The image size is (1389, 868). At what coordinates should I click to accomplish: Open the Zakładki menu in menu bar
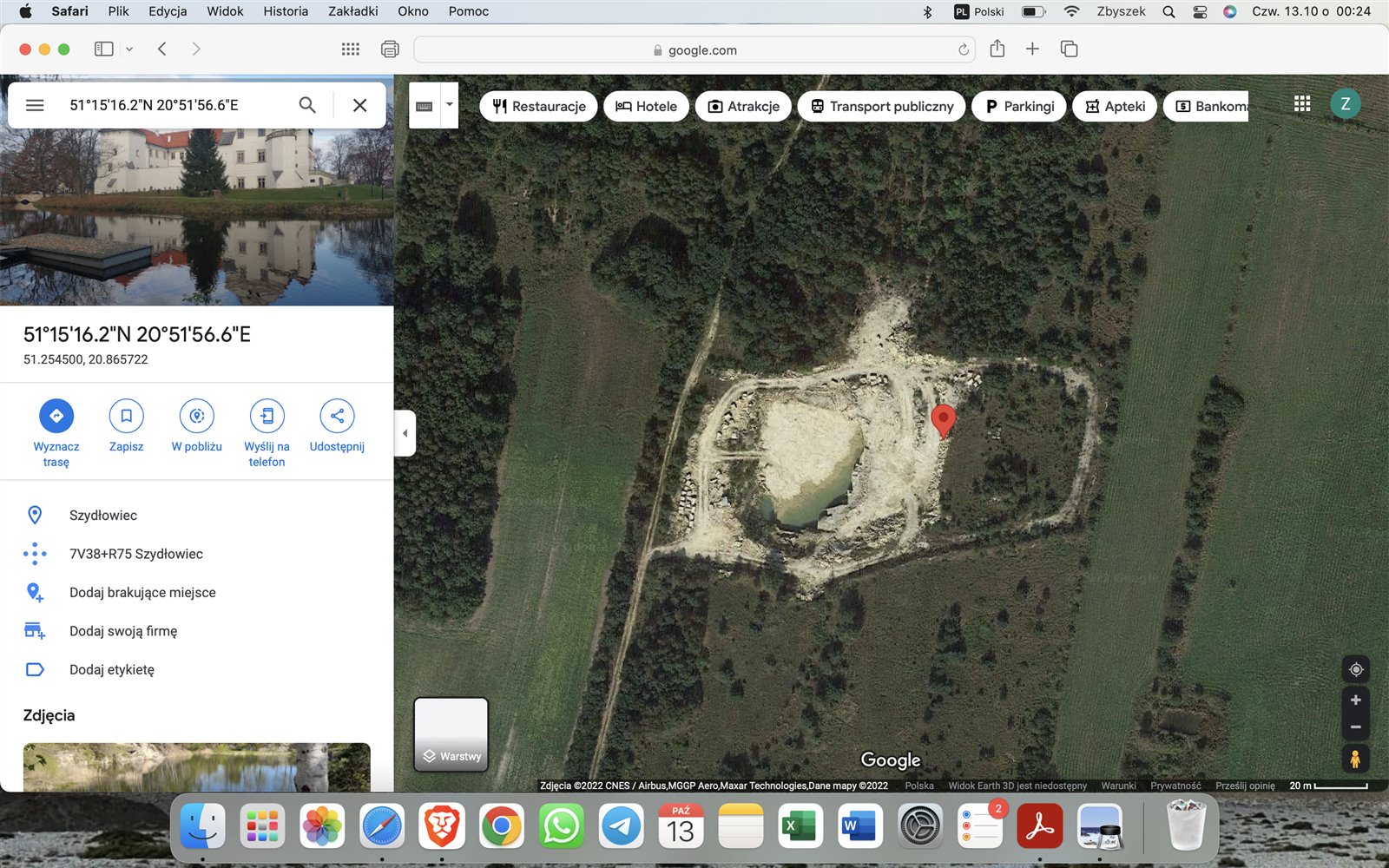pos(352,11)
